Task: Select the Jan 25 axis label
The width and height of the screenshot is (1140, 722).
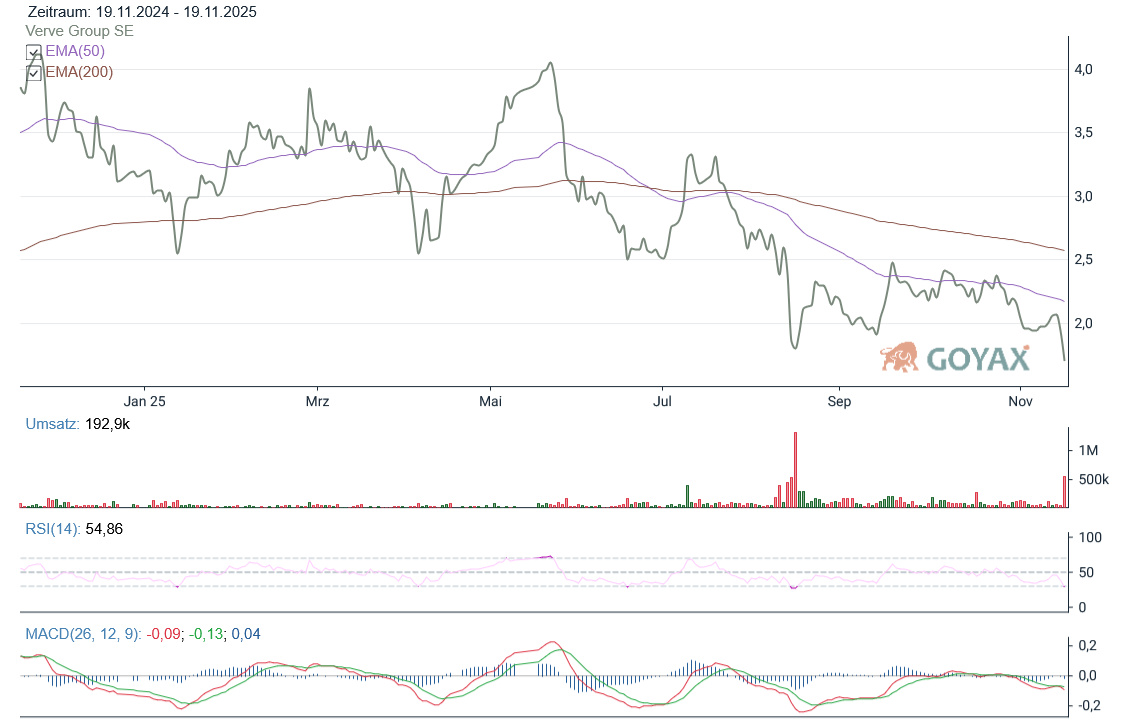Action: (144, 401)
